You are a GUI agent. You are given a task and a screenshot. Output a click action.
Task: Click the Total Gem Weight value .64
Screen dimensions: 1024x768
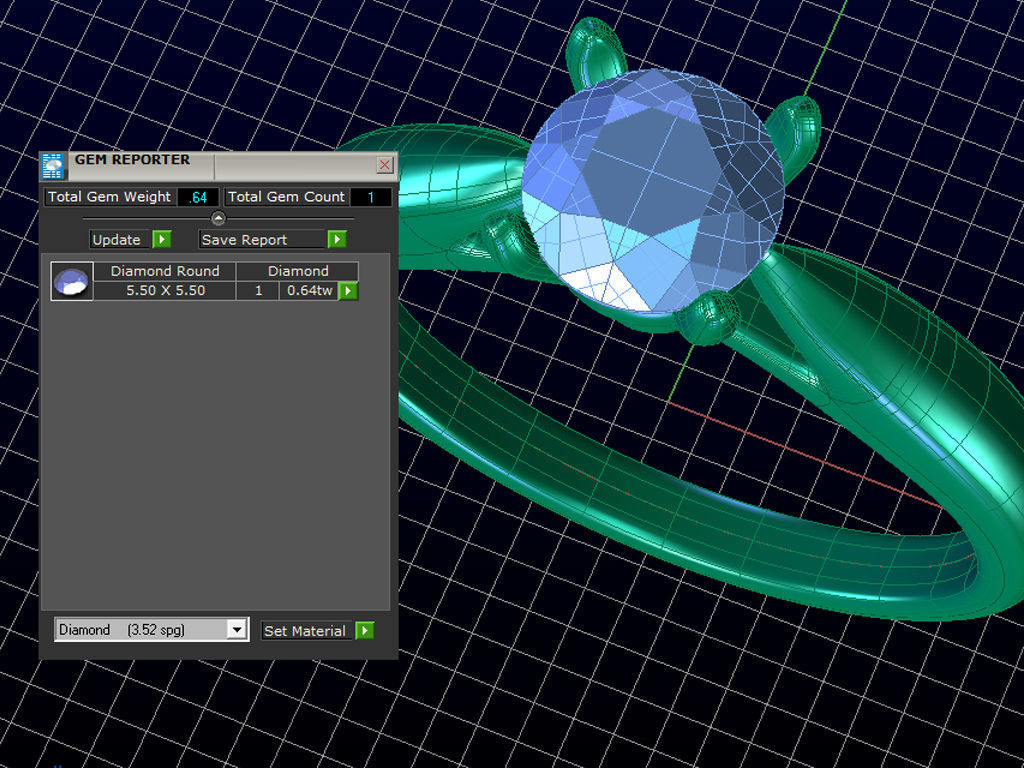pos(198,197)
